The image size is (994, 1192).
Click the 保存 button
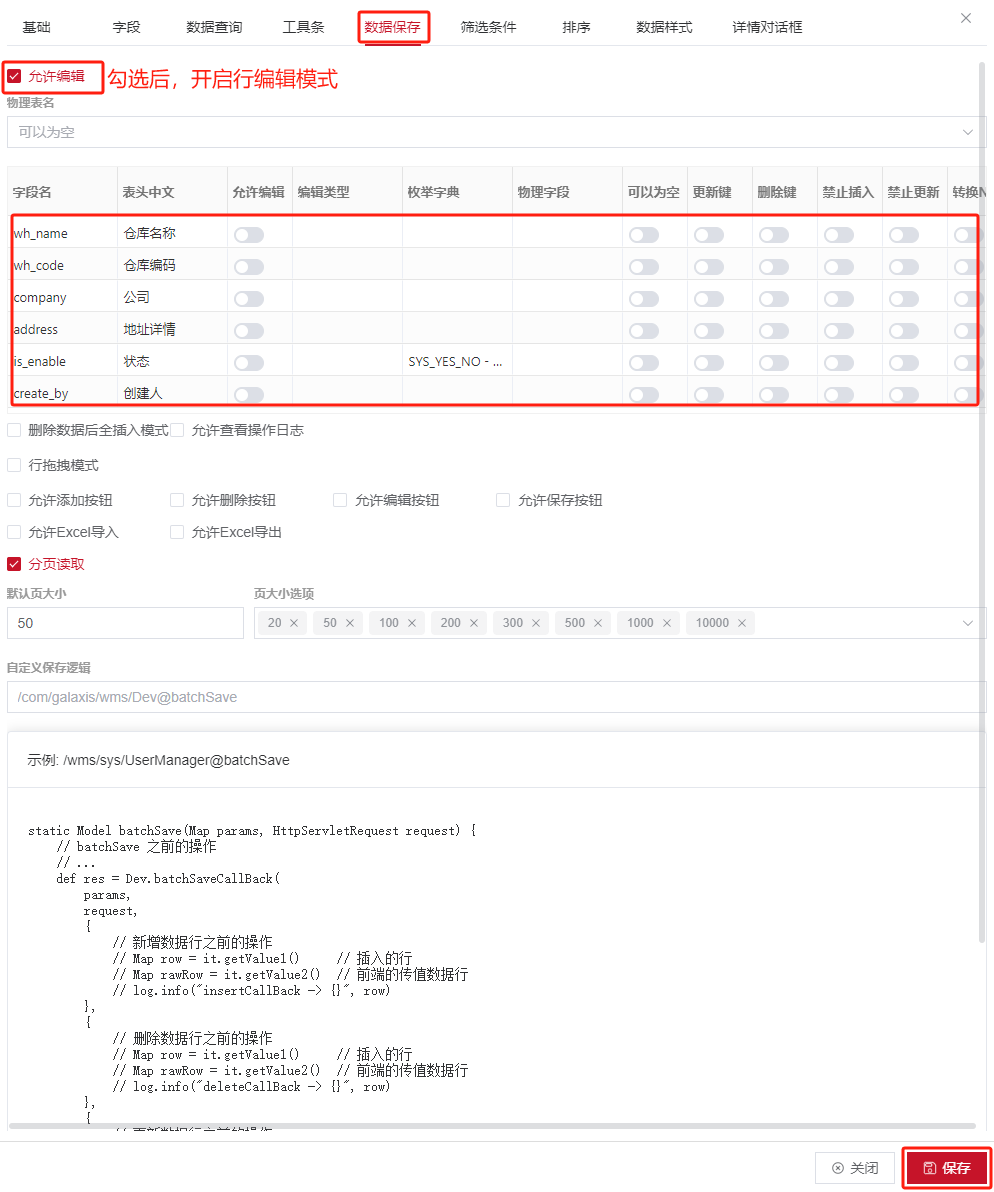947,1168
